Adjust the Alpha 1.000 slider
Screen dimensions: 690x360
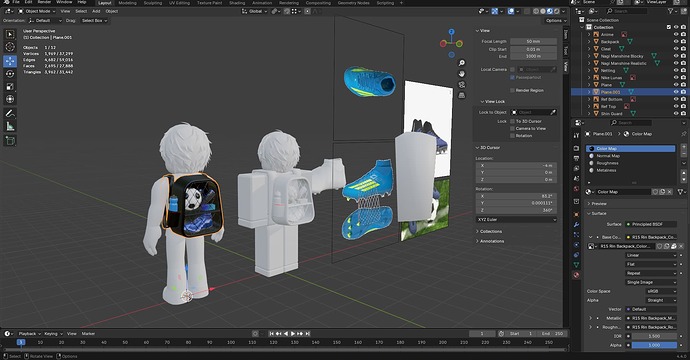(654, 345)
